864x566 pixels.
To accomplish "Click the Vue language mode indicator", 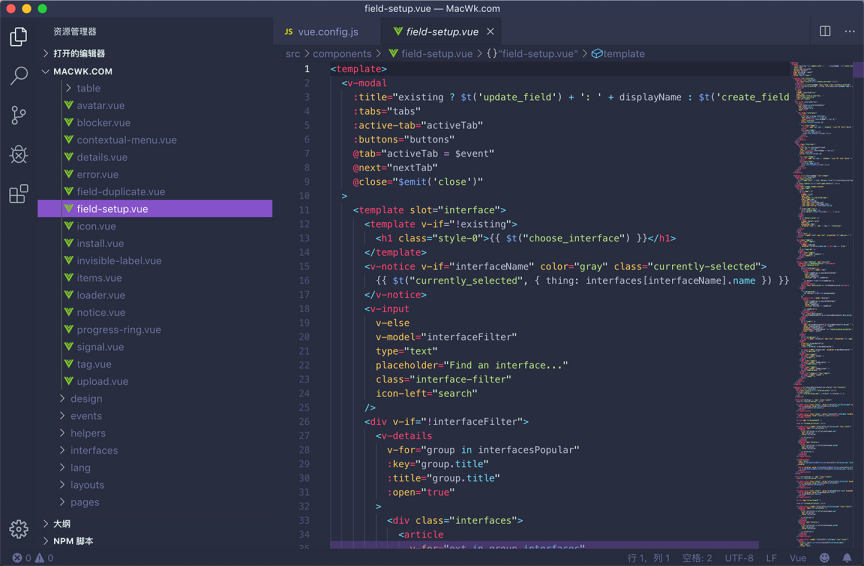I will click(x=797, y=558).
